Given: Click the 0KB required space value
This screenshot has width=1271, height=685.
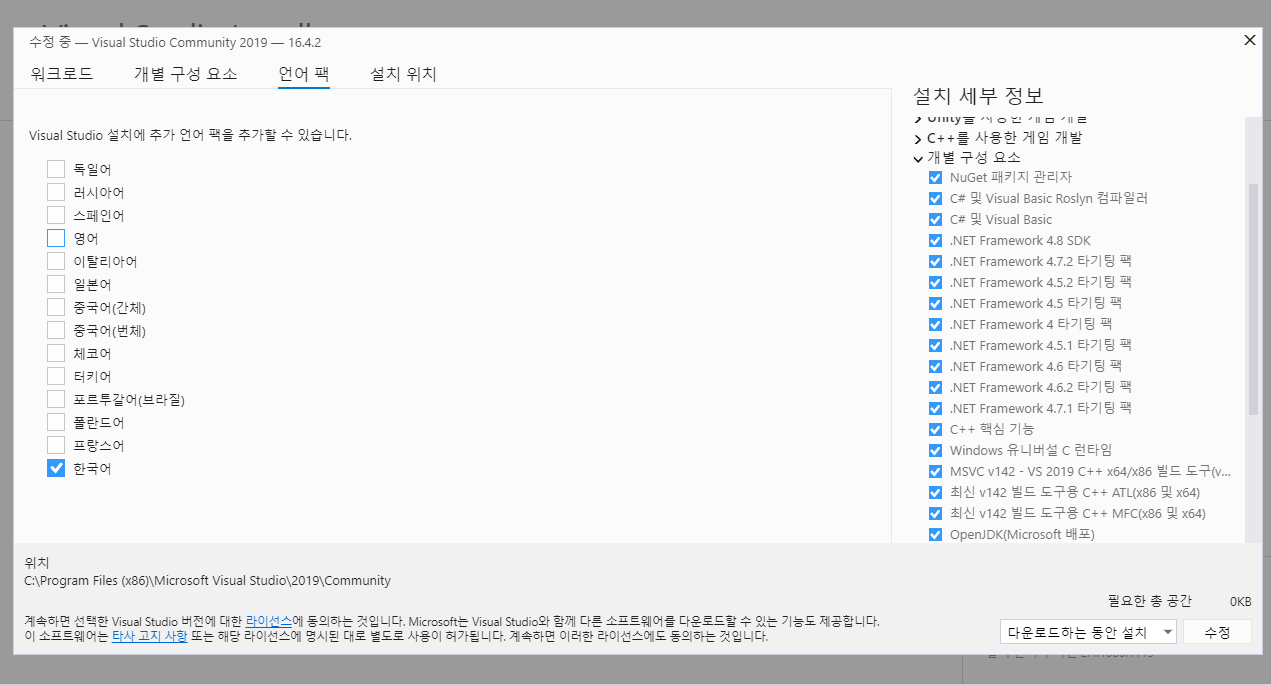Looking at the screenshot, I should coord(1240,601).
